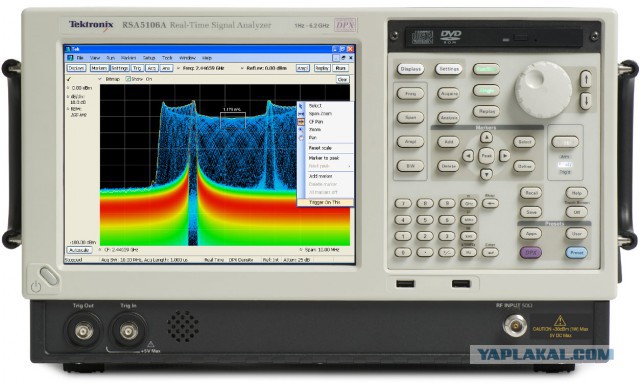The image size is (640, 384).
Task: Tap the Hz unit key on keypad
Action: click(468, 253)
